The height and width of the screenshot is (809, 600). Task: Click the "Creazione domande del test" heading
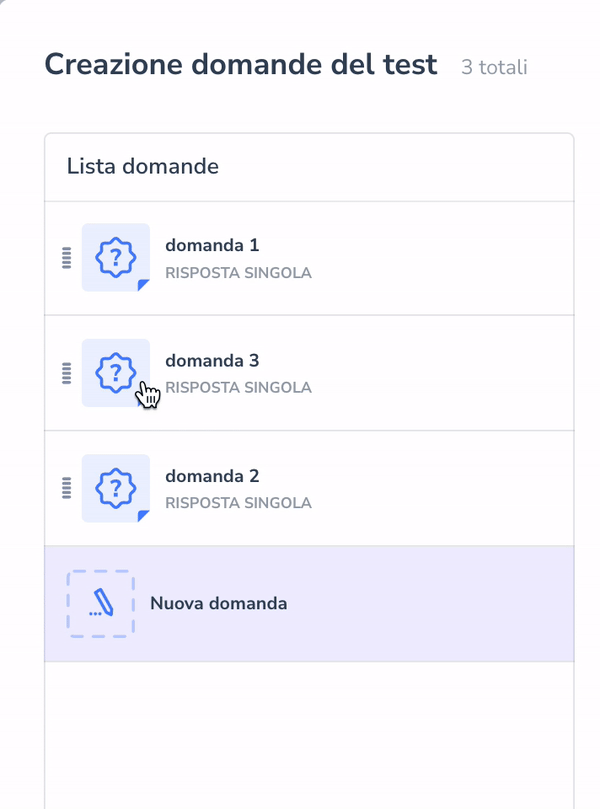[x=241, y=65]
